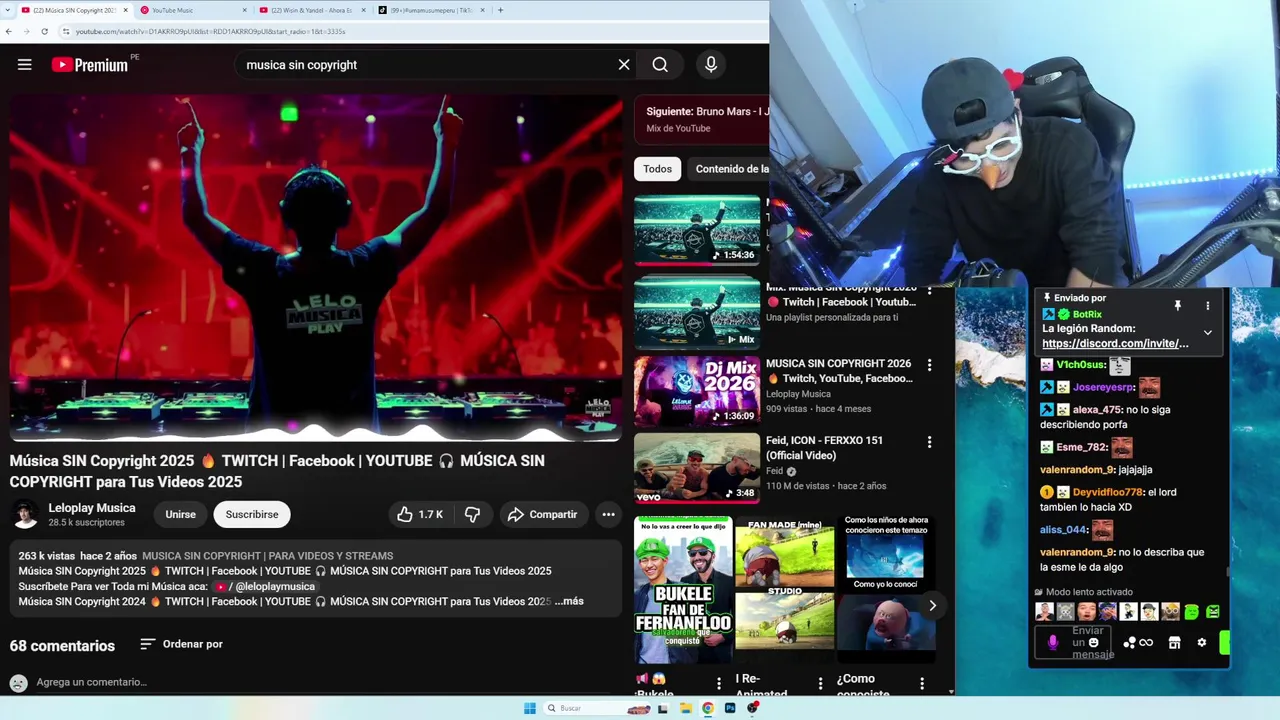Click the purple microphone in chat input
1280x720 pixels.
(1052, 643)
